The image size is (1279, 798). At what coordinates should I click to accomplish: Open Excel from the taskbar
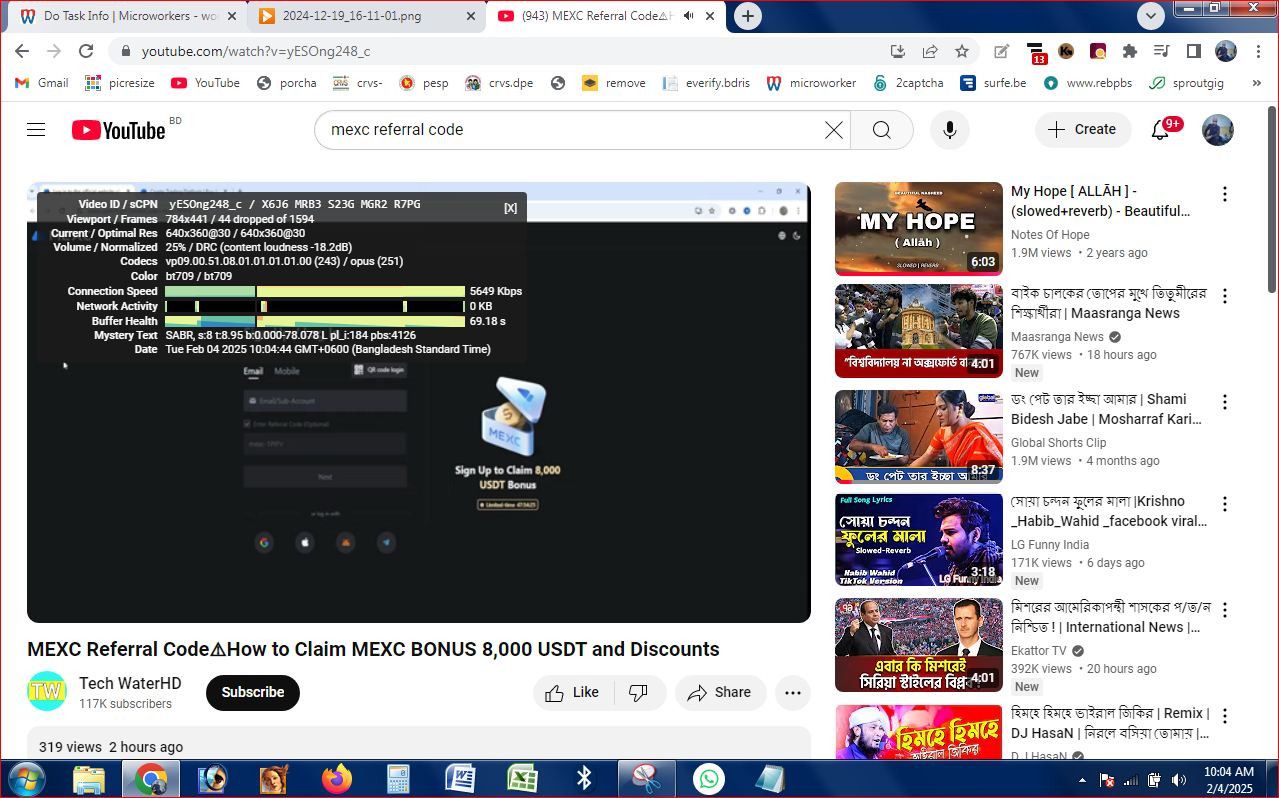[522, 779]
